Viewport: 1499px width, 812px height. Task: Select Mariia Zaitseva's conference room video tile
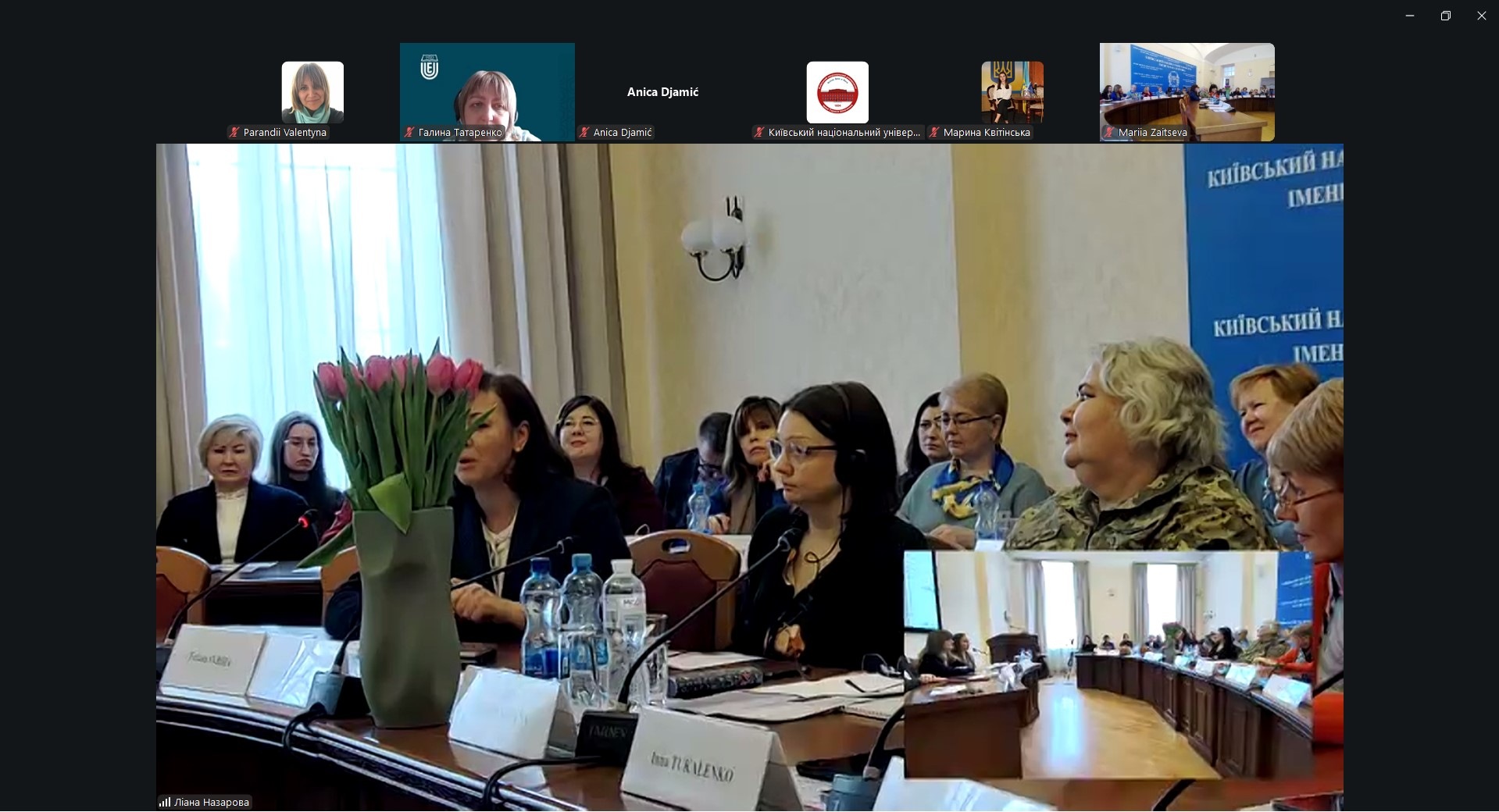pyautogui.click(x=1187, y=92)
